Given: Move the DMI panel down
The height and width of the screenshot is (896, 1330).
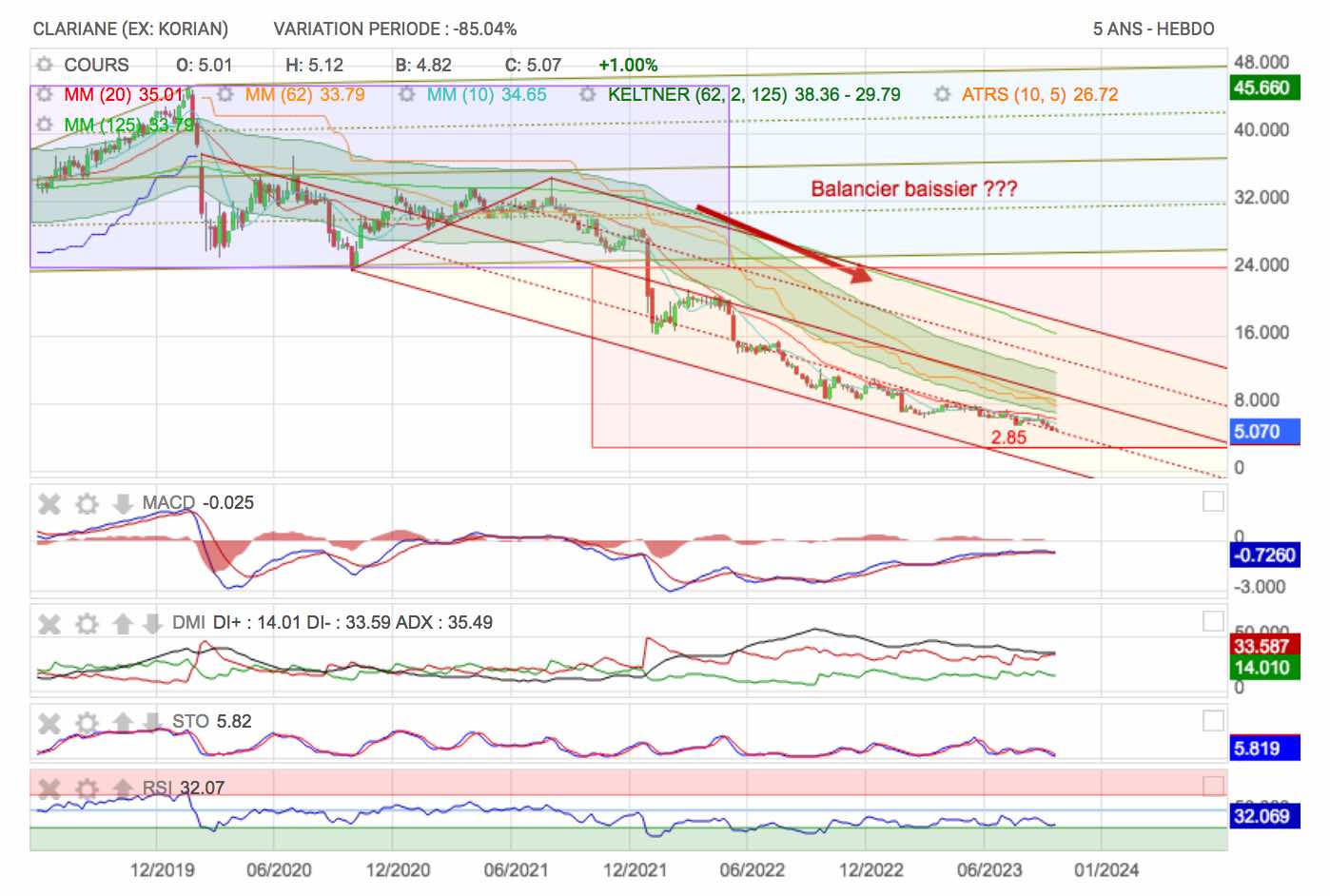Looking at the screenshot, I should click(x=152, y=623).
